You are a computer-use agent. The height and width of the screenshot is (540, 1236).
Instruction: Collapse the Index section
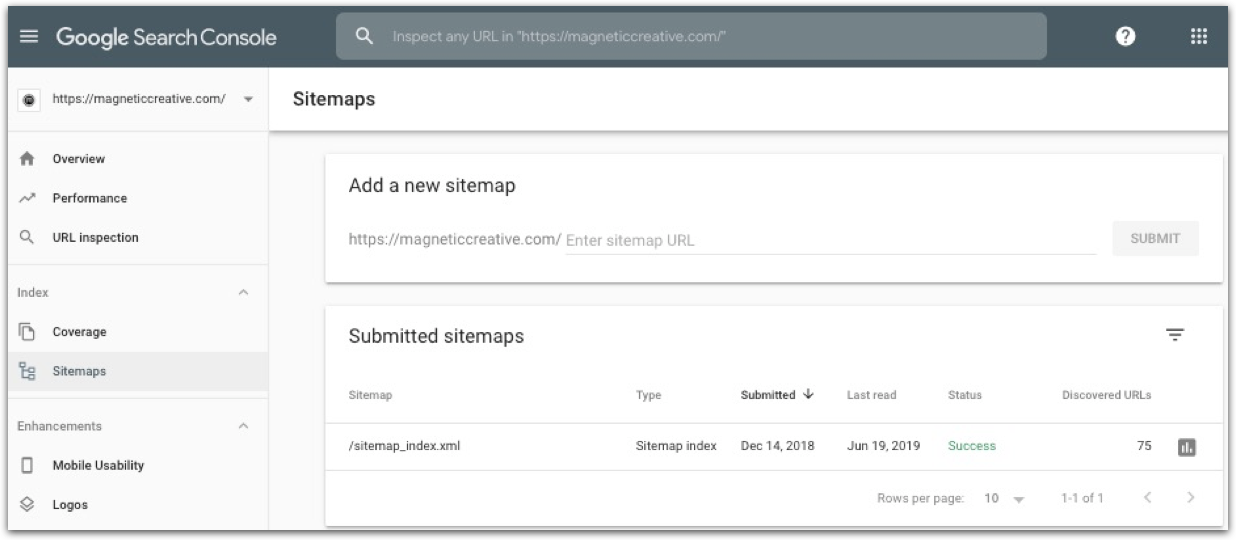pyautogui.click(x=243, y=293)
